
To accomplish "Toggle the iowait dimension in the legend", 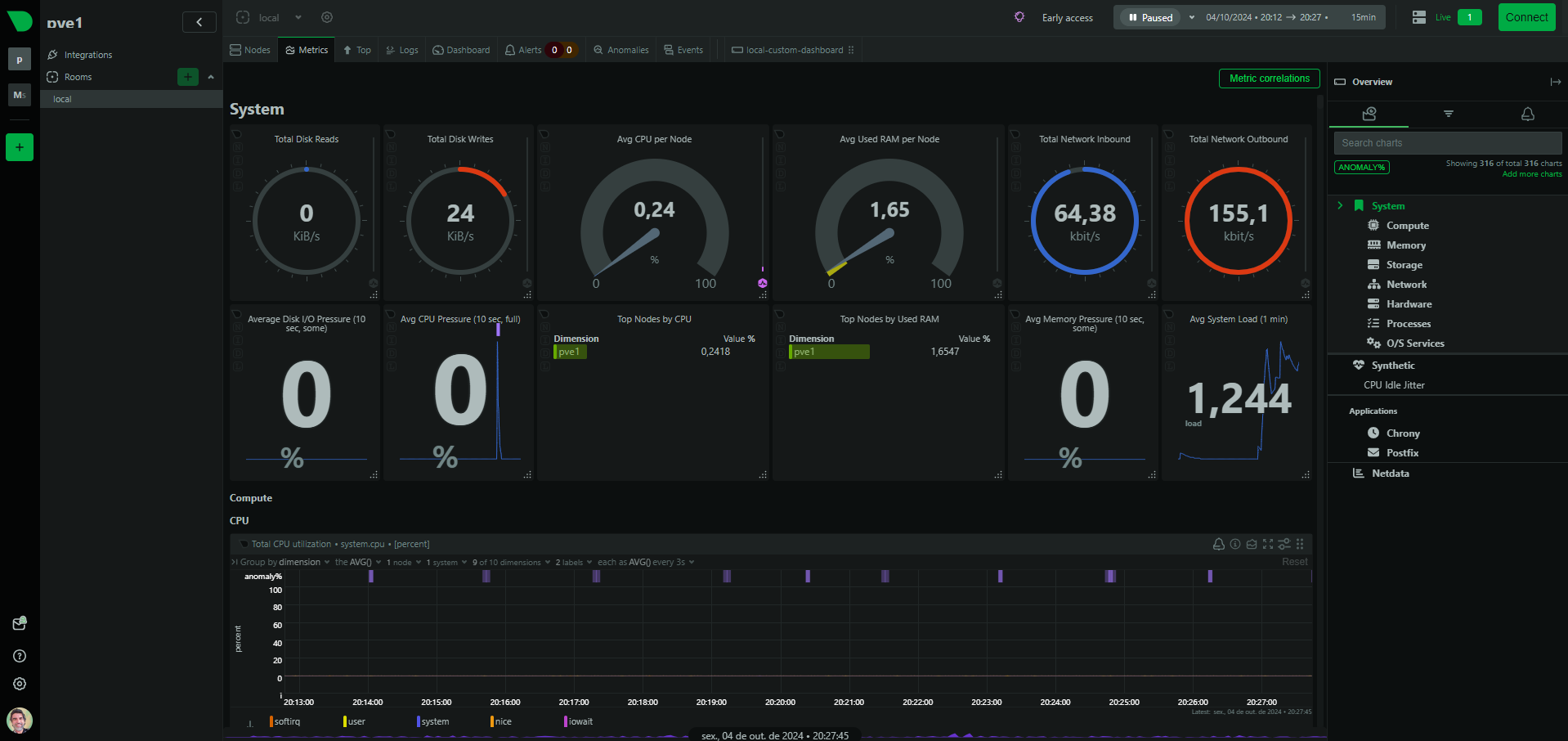I will pyautogui.click(x=578, y=721).
